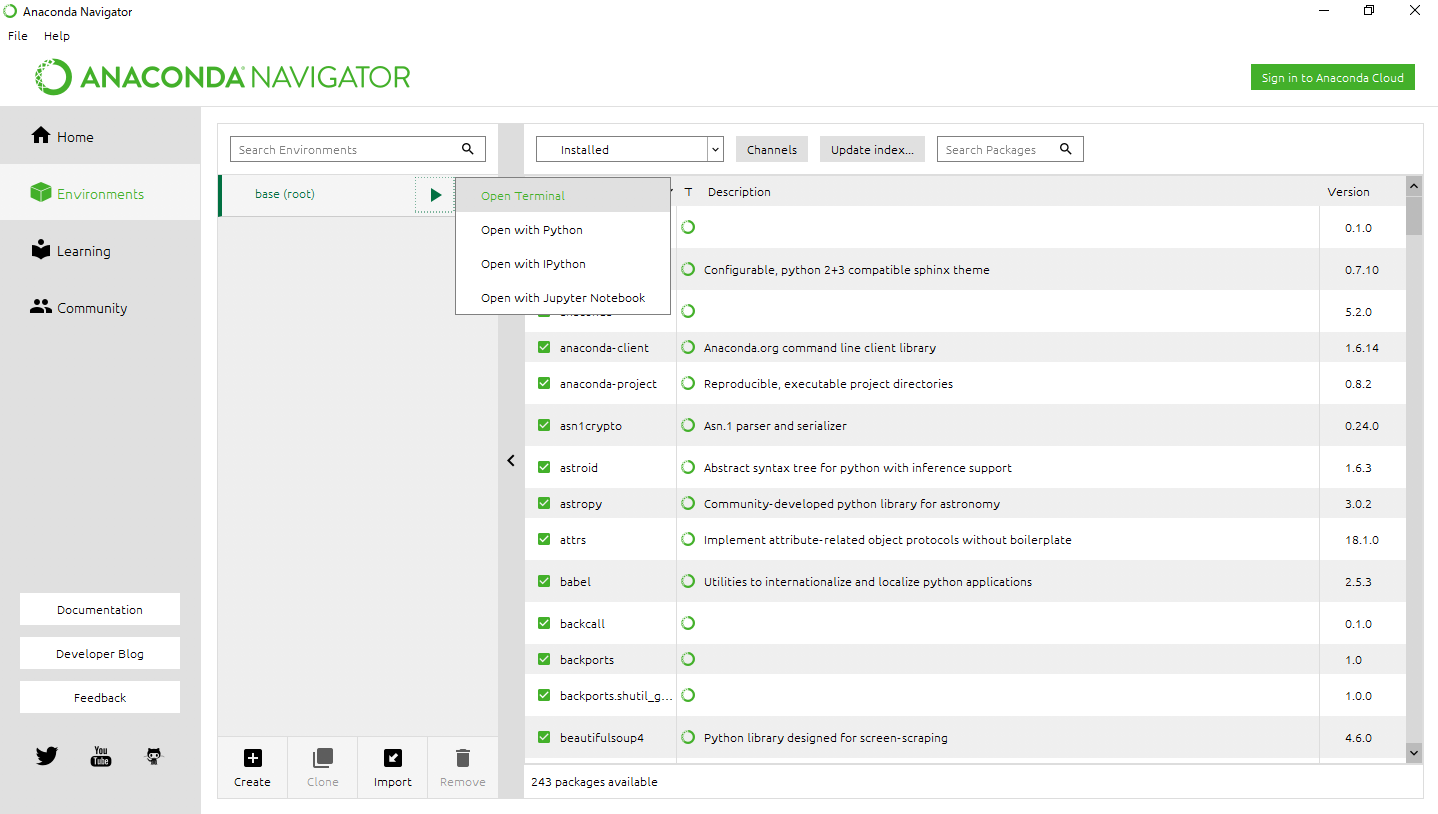Image resolution: width=1438 pixels, height=814 pixels.
Task: Toggle the babel package checkbox
Action: tap(544, 581)
